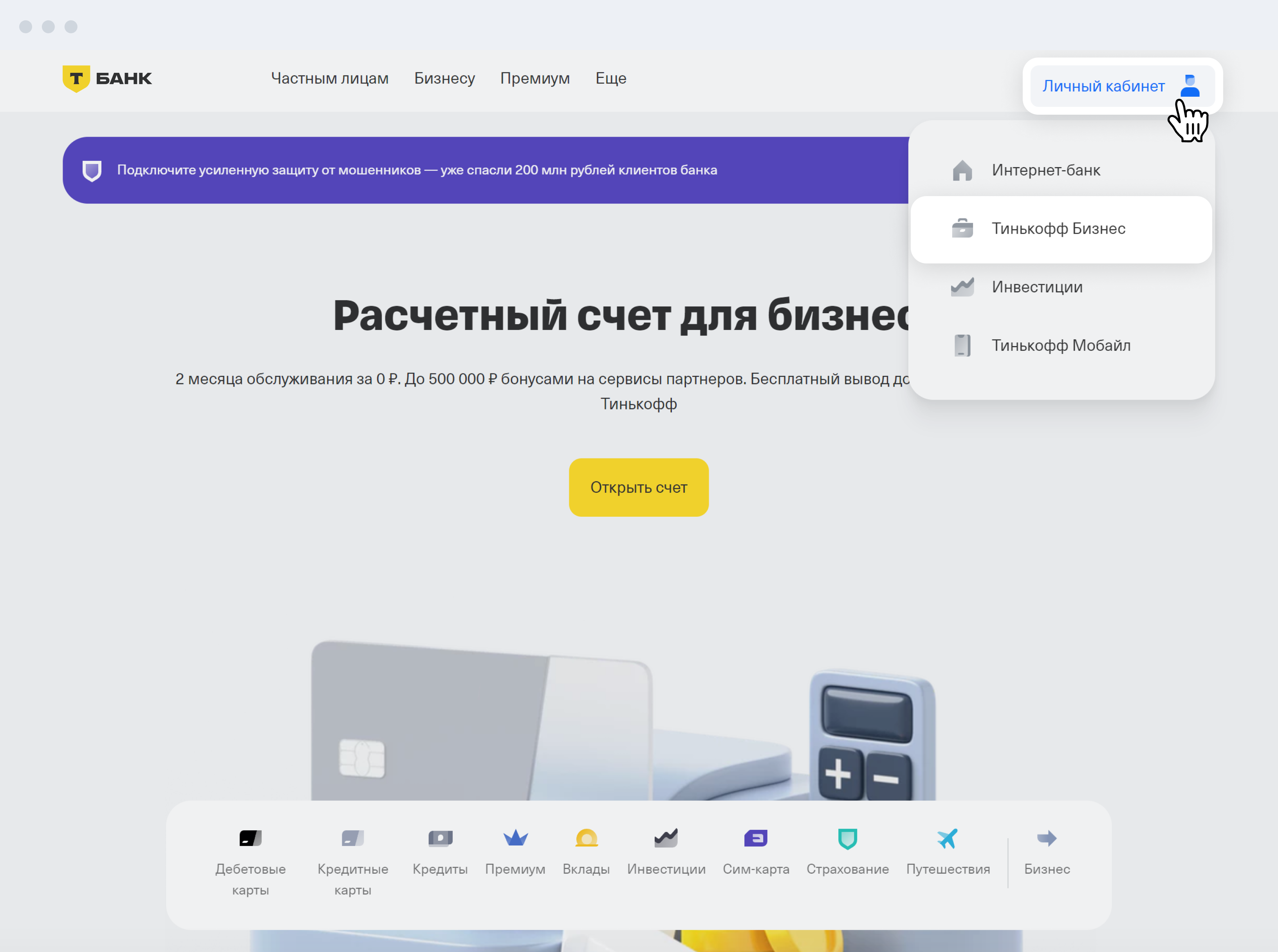This screenshot has height=952, width=1278.
Task: Click the phone icon beside Тинькофф Мобайл
Action: (x=962, y=345)
